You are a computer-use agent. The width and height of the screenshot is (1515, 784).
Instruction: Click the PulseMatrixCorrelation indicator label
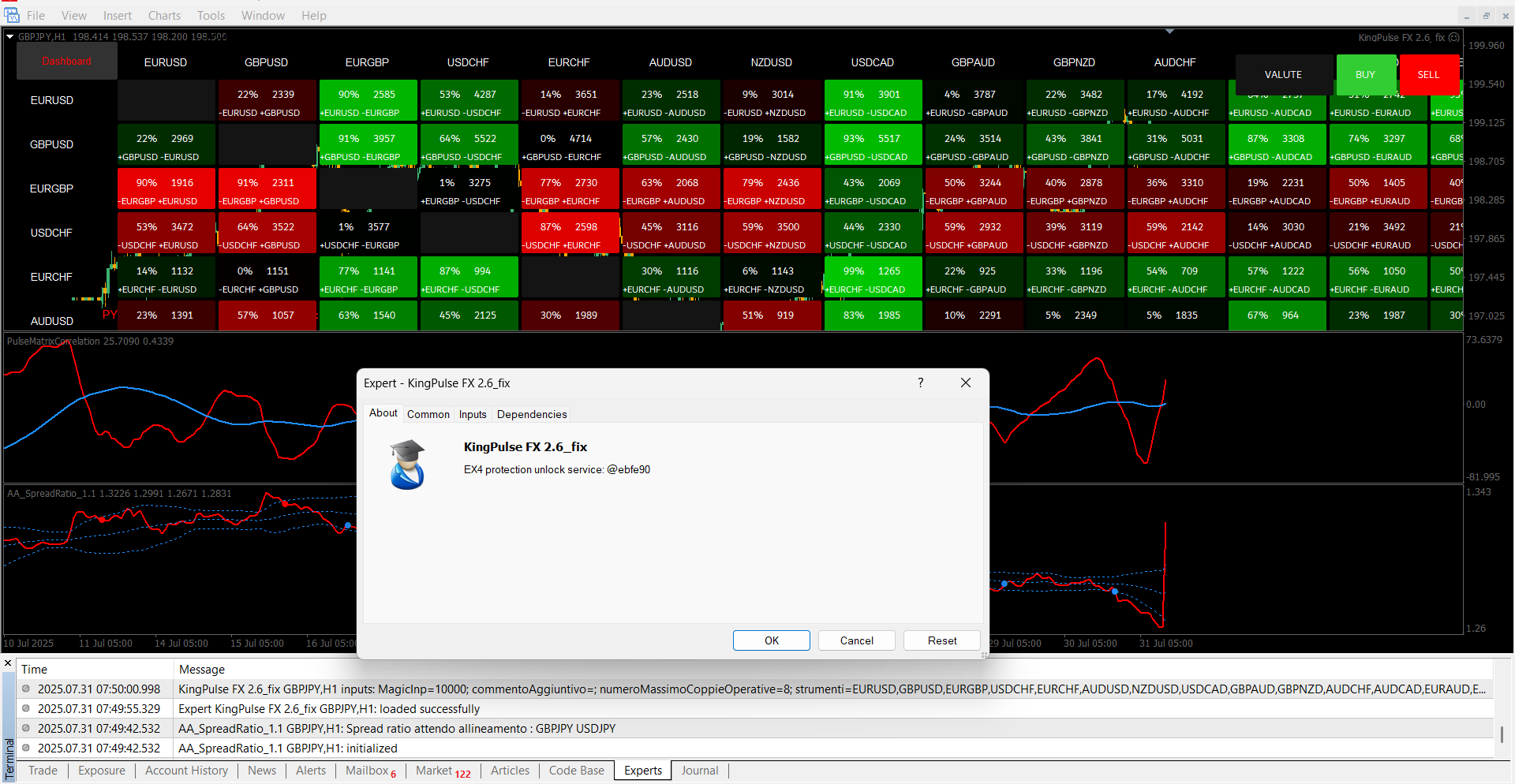pyautogui.click(x=90, y=341)
